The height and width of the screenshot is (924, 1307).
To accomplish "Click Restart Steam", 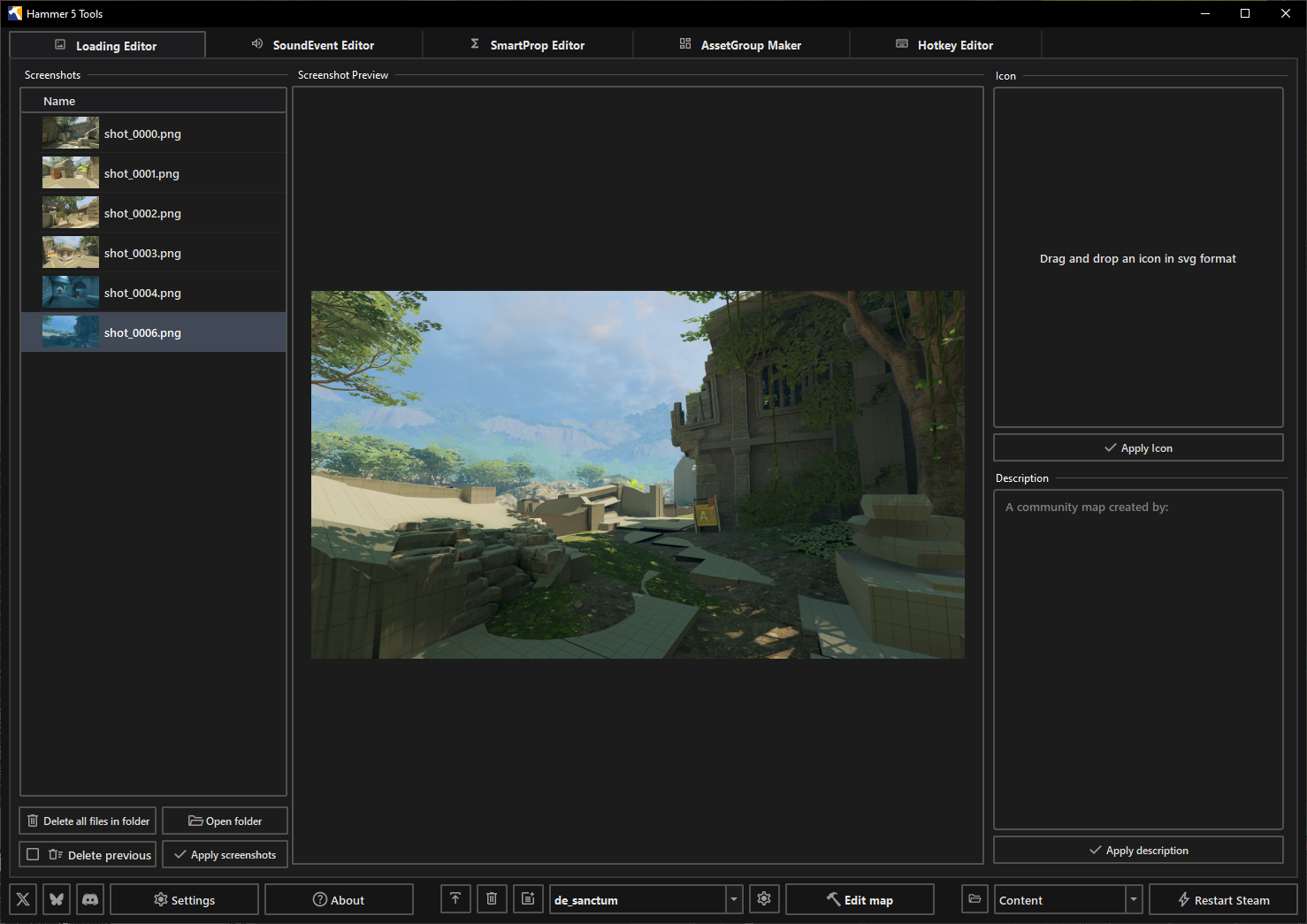I will point(1223,899).
